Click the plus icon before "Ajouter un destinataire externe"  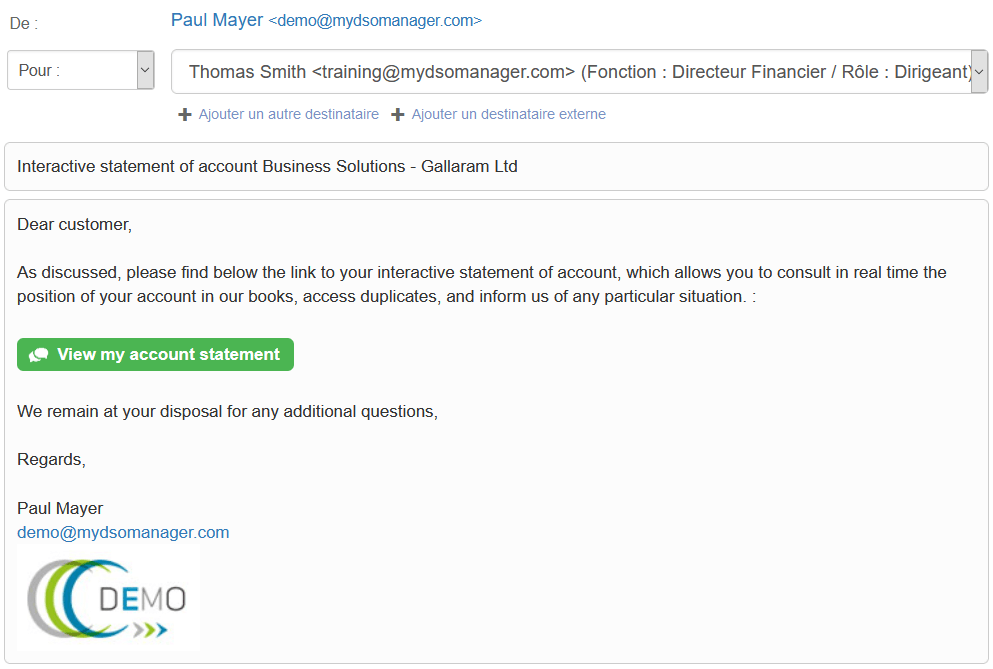coord(398,115)
